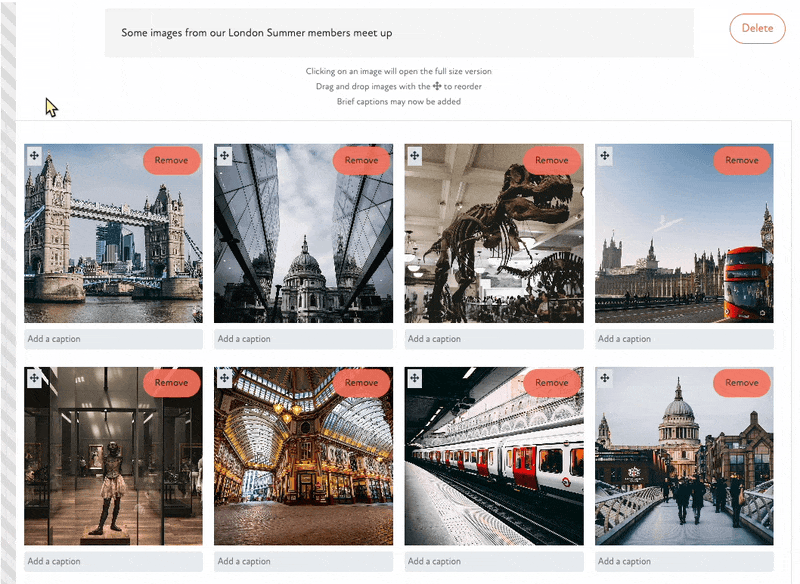This screenshot has width=800, height=584.
Task: Click the move handle on Leadenhall Market image
Action: (x=224, y=378)
